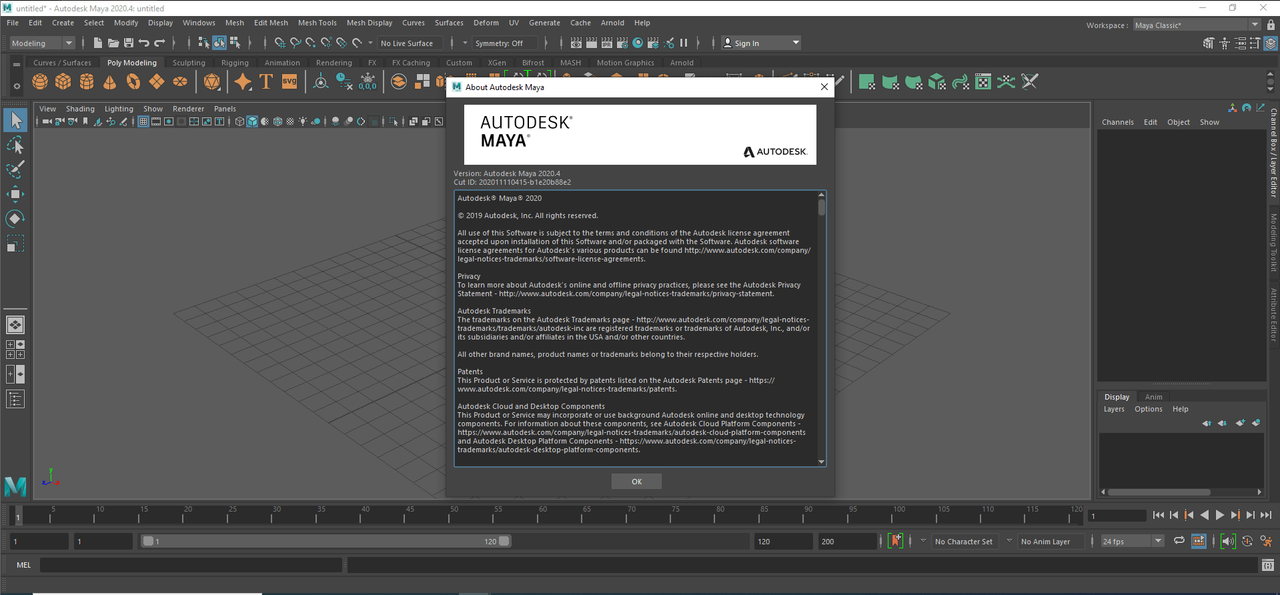Image resolution: width=1280 pixels, height=595 pixels.
Task: Open the Channels menu in Channel Box
Action: coord(1118,122)
